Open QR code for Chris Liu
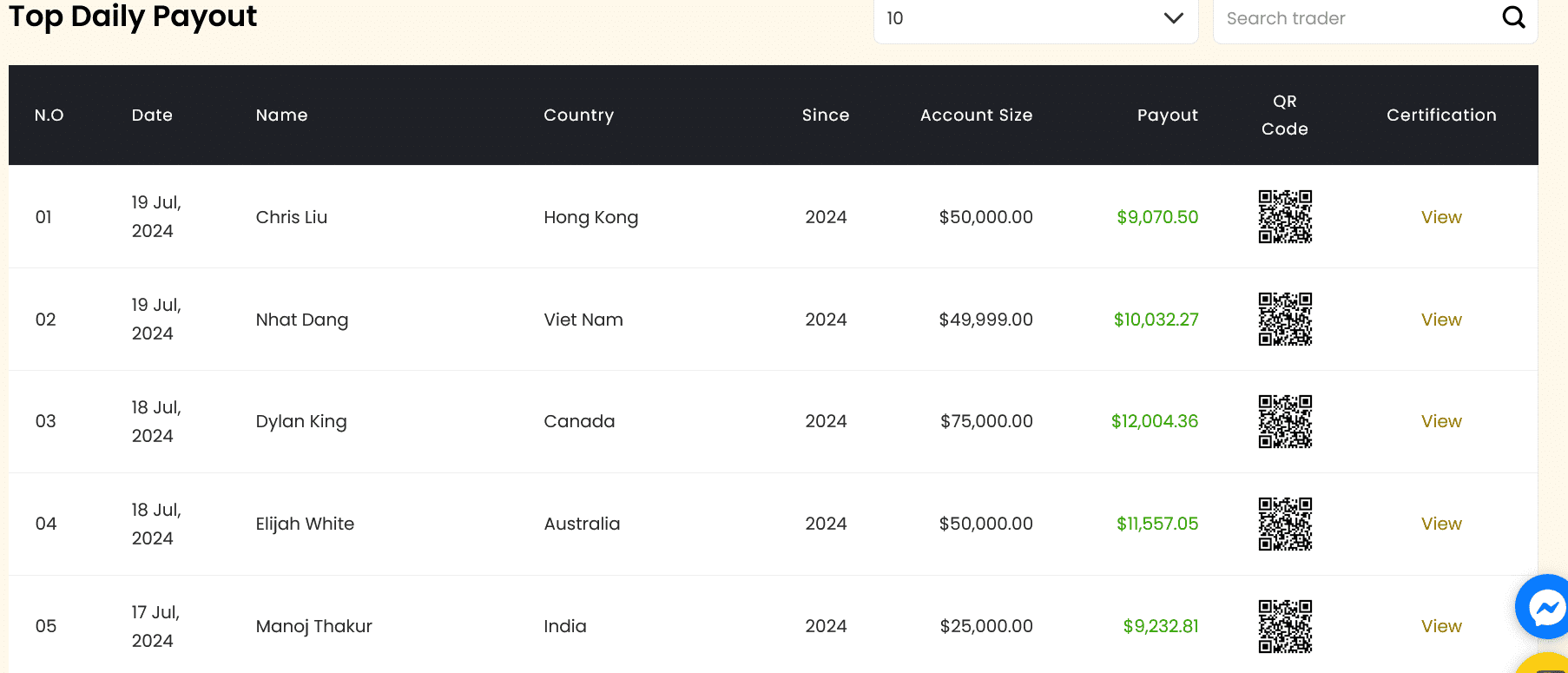 (1285, 217)
